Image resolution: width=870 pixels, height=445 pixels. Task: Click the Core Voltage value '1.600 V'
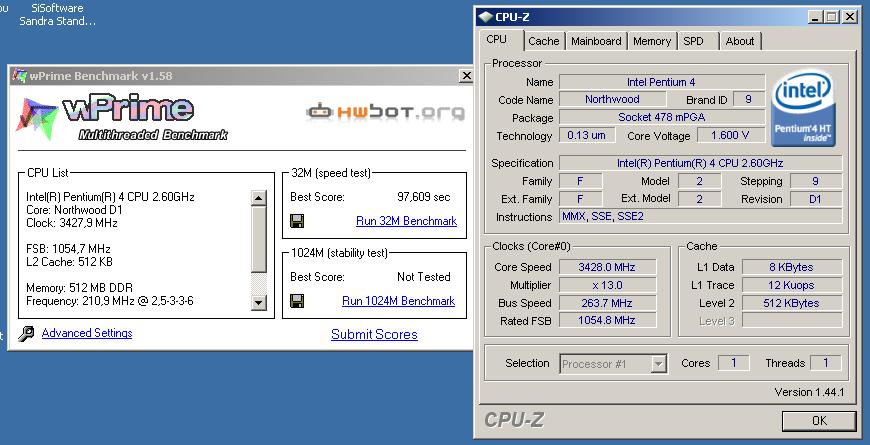[x=731, y=135]
